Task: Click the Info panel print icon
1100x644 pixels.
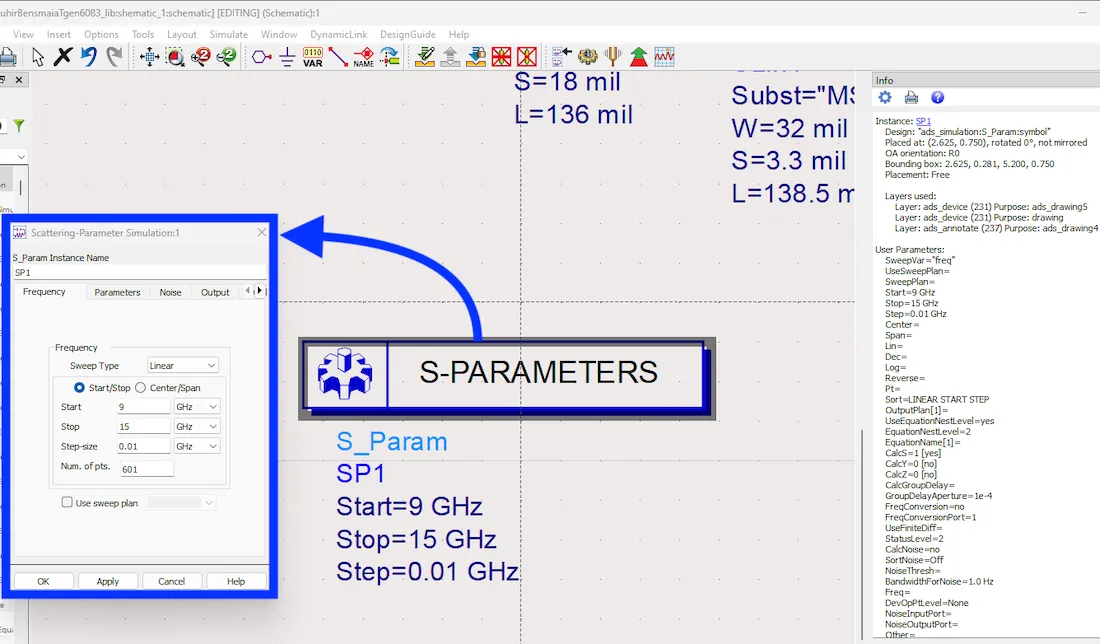Action: tap(911, 98)
